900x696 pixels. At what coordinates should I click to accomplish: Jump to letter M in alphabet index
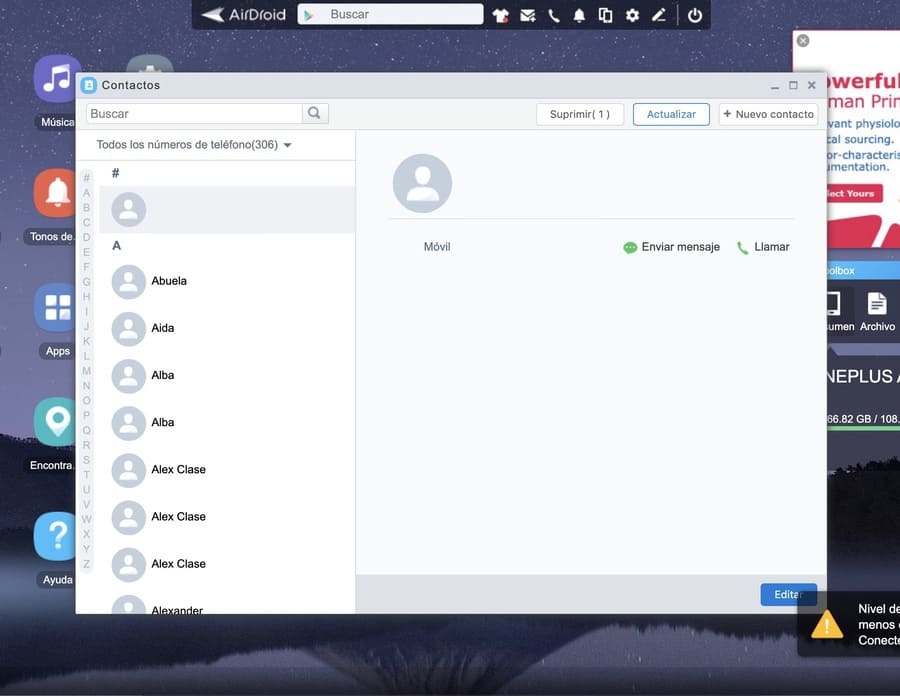click(87, 371)
